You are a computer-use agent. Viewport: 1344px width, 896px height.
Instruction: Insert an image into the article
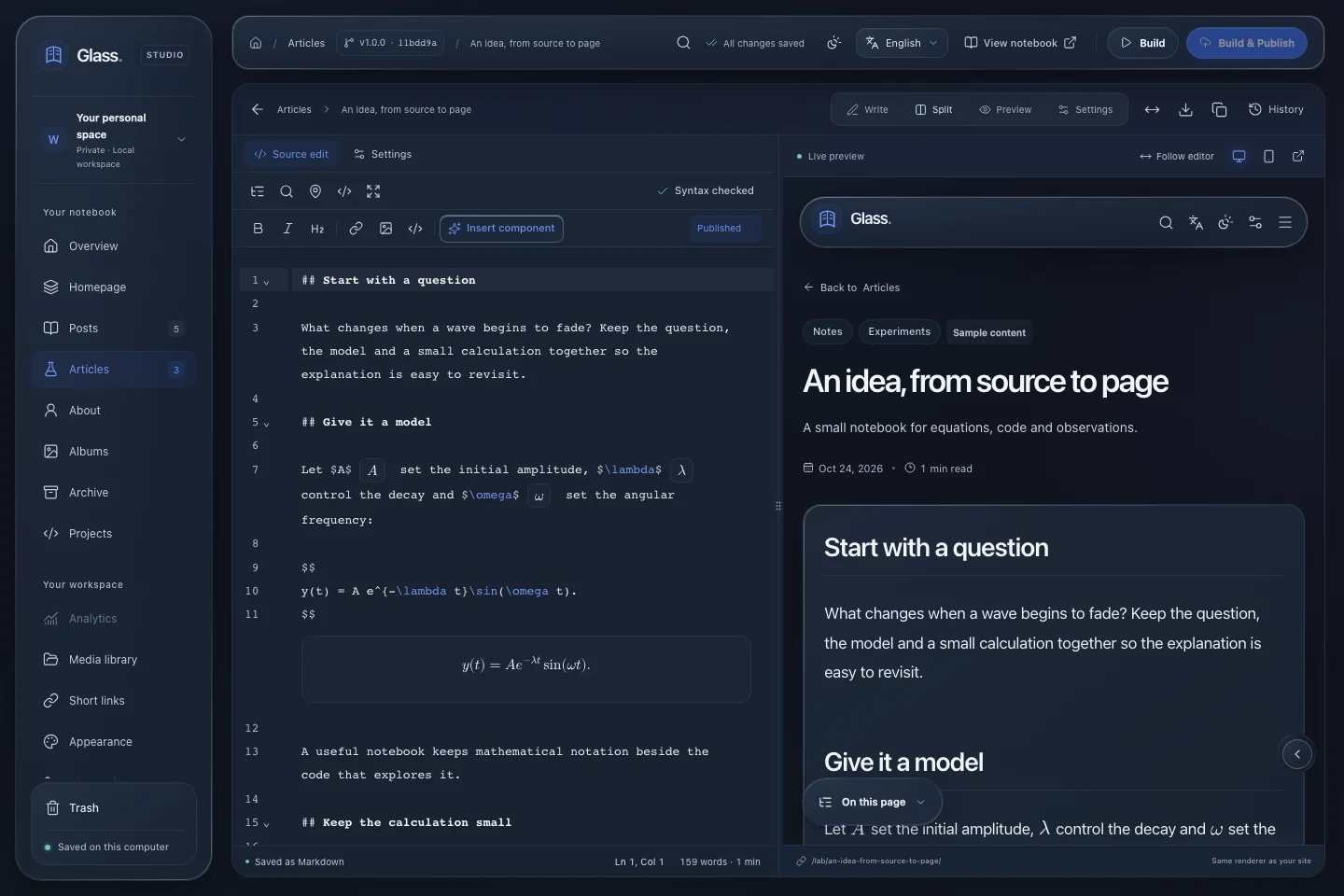click(385, 229)
